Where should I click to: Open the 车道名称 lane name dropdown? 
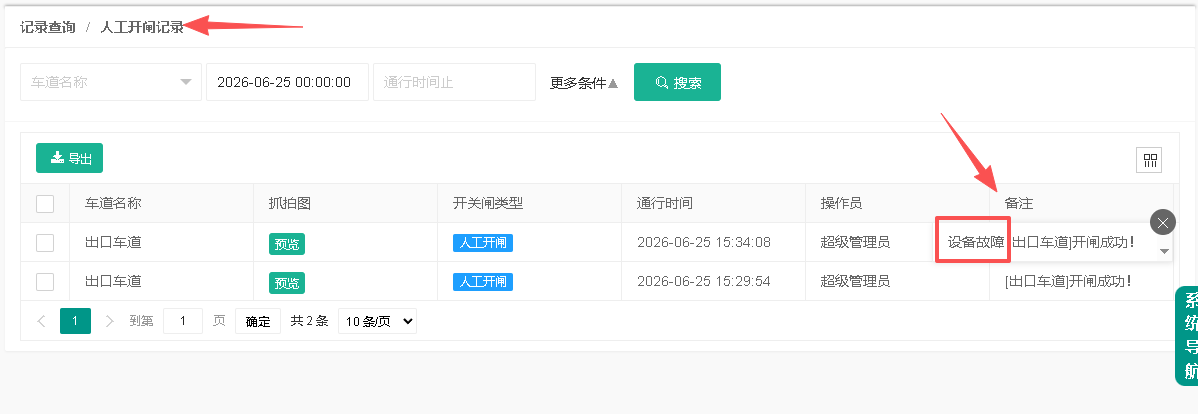coord(111,82)
